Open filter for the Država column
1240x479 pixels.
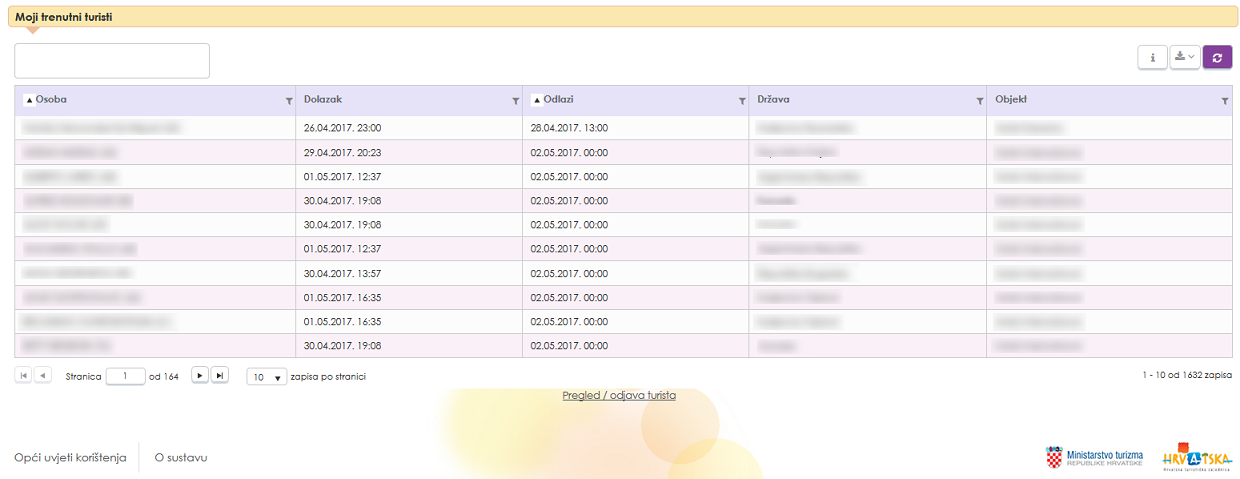[979, 101]
